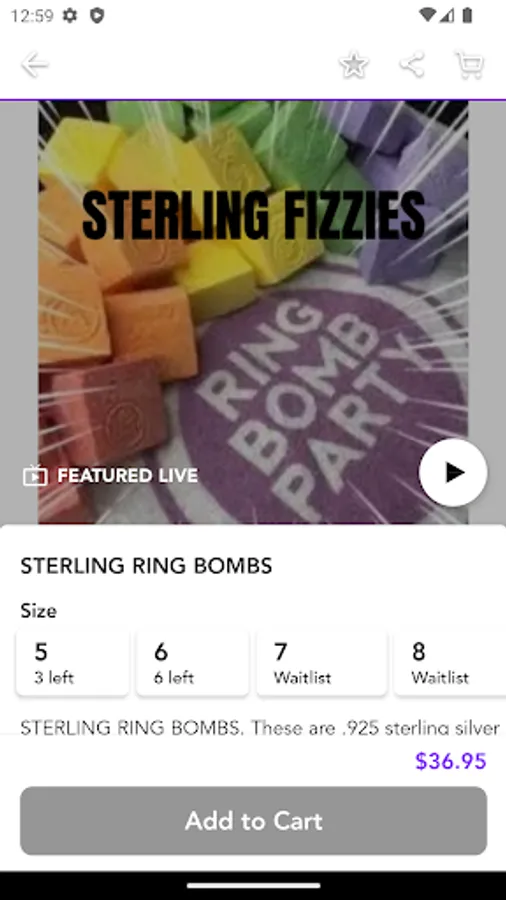Tap the STERLING RING BOMBS title
Image resolution: width=506 pixels, height=900 pixels.
click(x=146, y=566)
